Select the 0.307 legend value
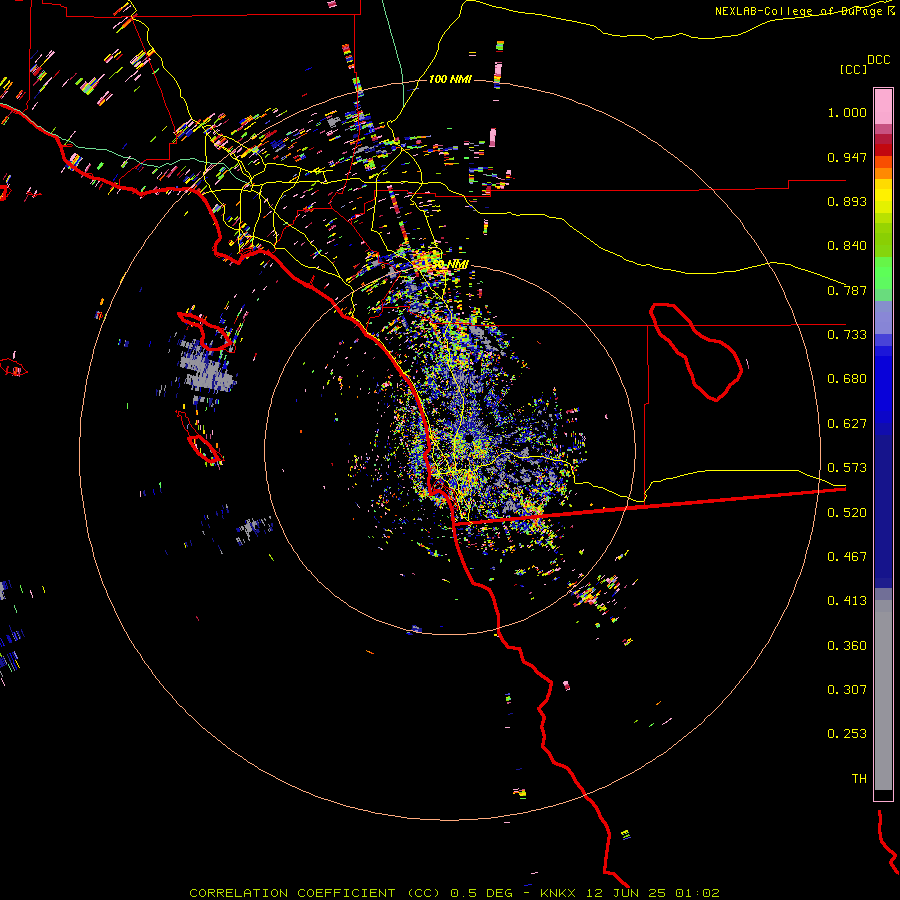This screenshot has width=900, height=900. point(847,690)
